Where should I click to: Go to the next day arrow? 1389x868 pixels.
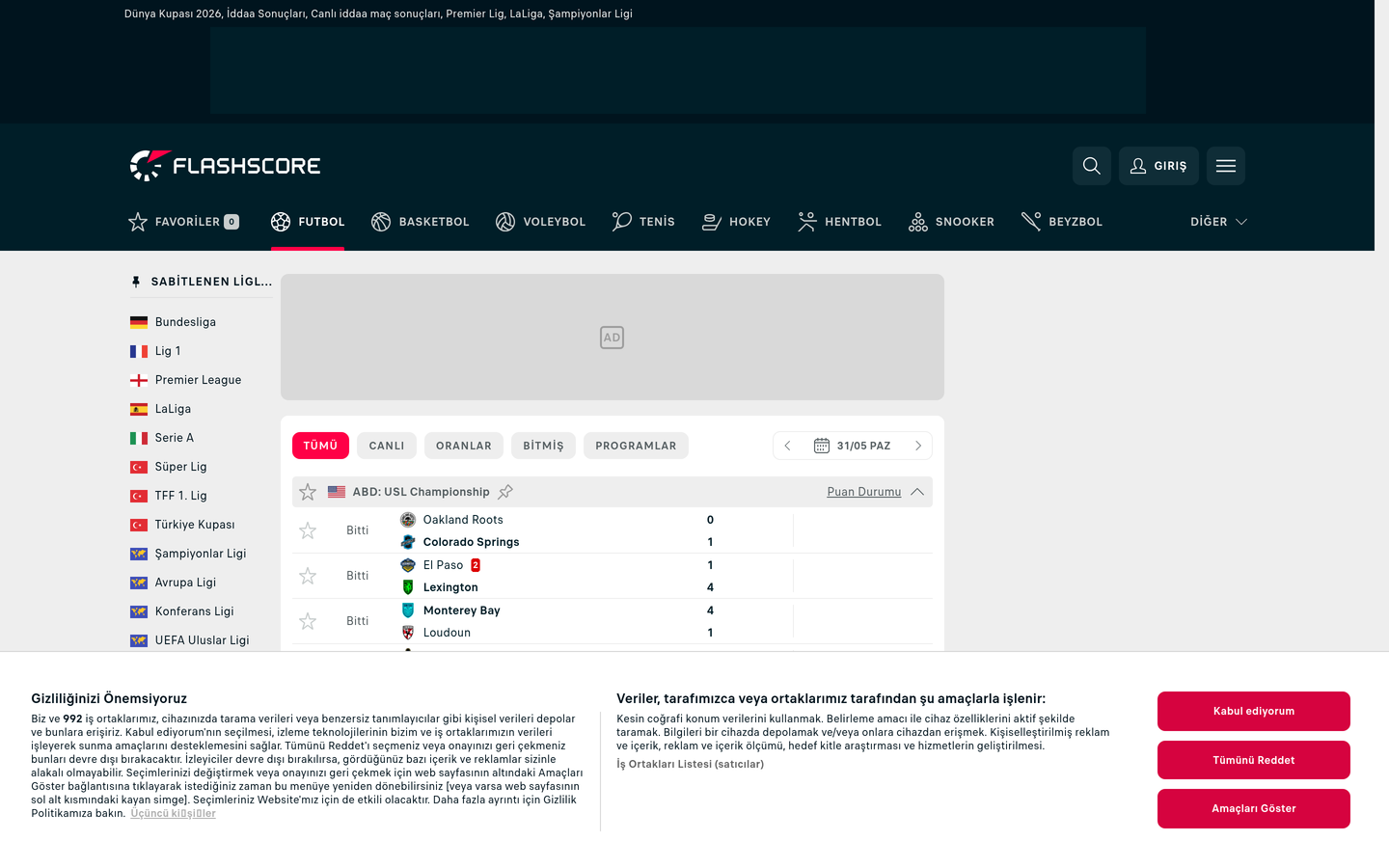pyautogui.click(x=918, y=446)
